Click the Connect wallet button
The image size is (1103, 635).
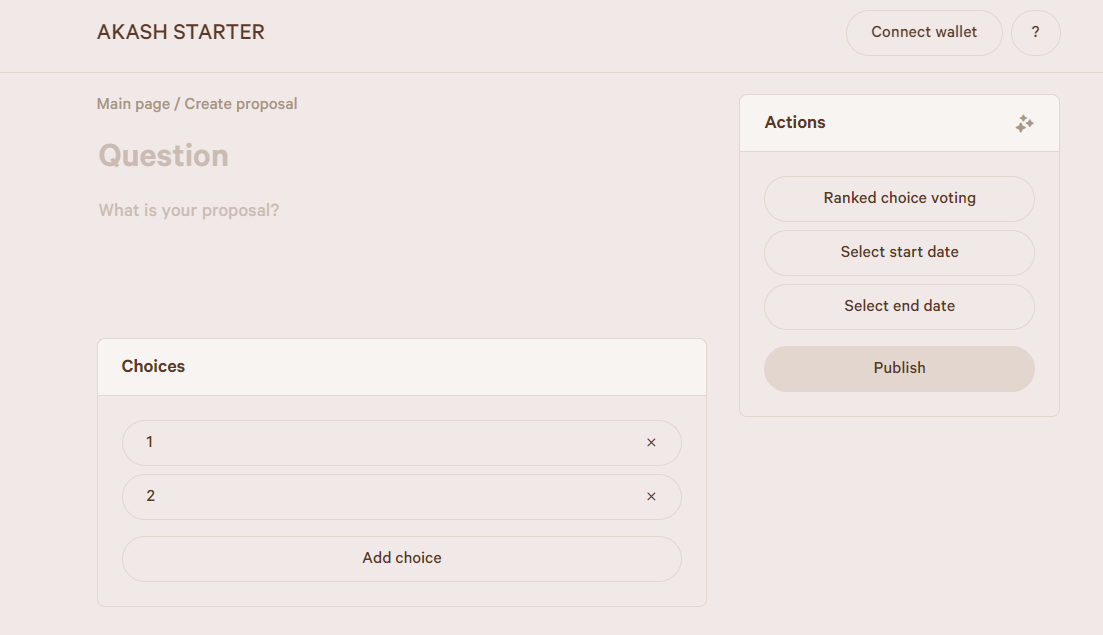click(924, 32)
